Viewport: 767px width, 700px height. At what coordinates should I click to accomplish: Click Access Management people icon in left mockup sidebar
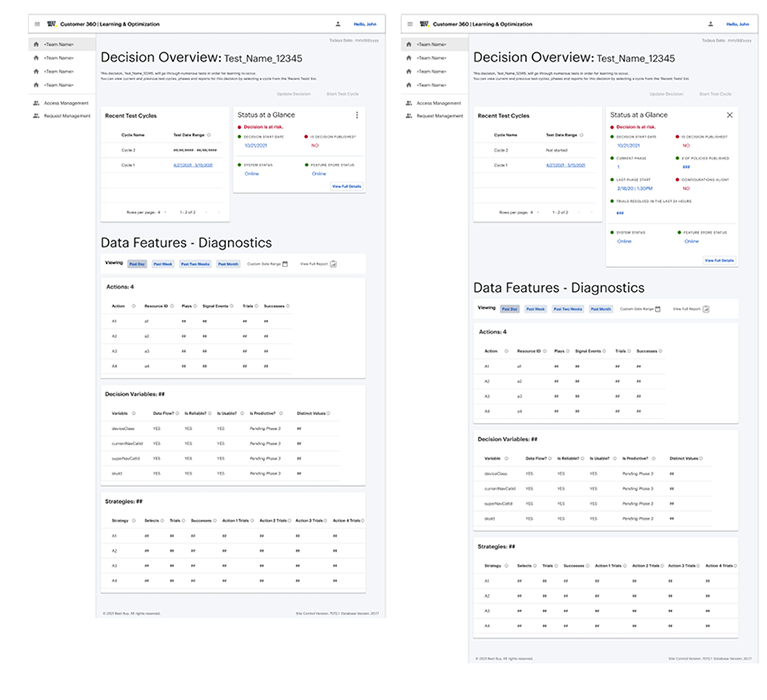(37, 103)
